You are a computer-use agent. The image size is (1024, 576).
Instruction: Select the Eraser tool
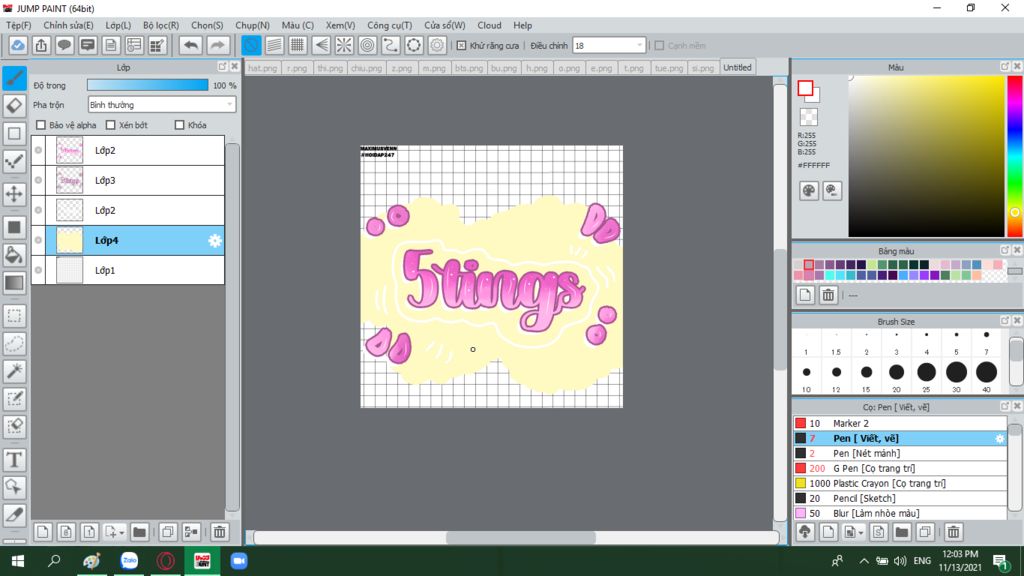pyautogui.click(x=14, y=106)
